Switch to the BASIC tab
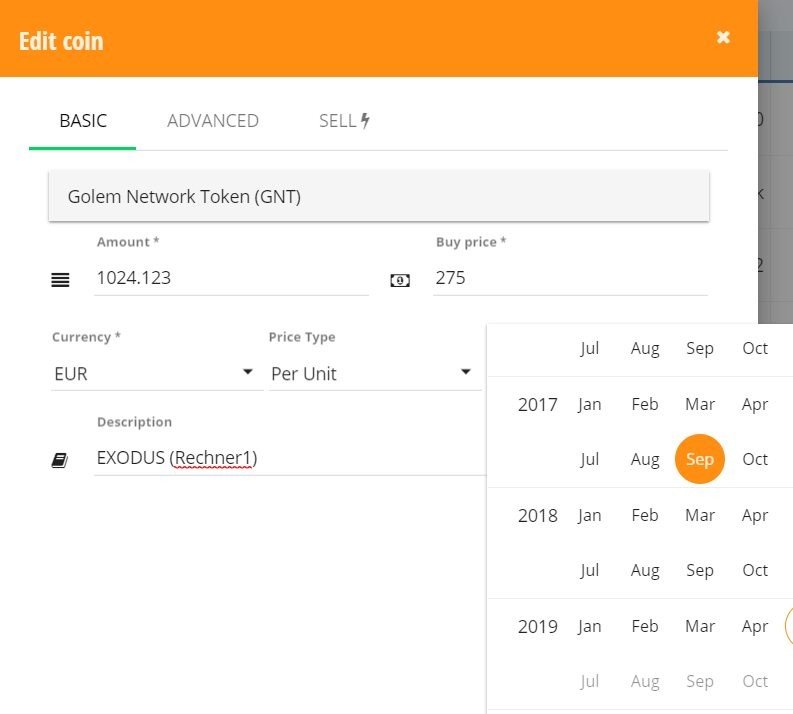 [x=82, y=121]
